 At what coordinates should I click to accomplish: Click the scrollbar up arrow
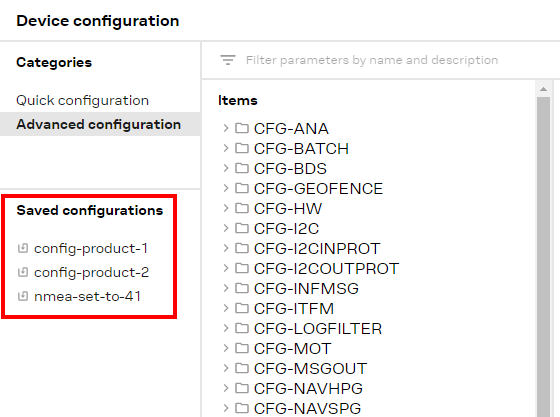point(543,89)
